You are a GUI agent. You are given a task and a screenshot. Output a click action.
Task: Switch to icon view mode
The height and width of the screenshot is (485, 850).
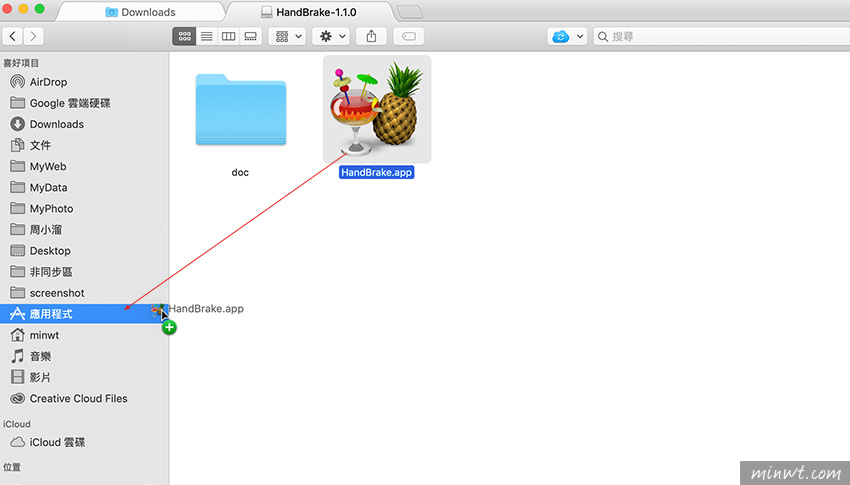click(184, 36)
